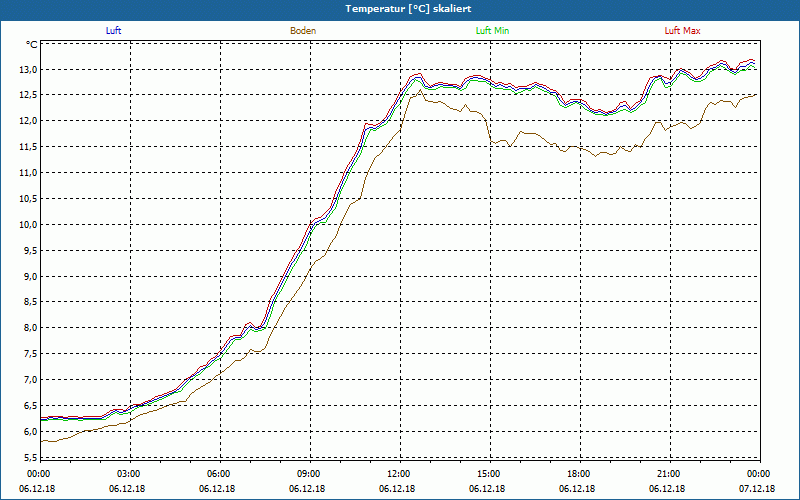Click the blue 'Luft' legend label
This screenshot has width=800, height=500.
[113, 31]
